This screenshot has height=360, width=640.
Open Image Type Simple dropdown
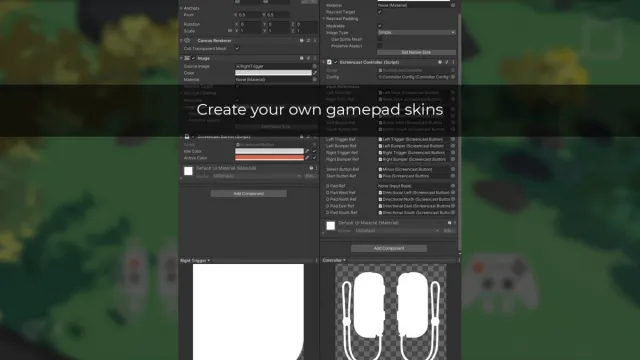click(416, 32)
